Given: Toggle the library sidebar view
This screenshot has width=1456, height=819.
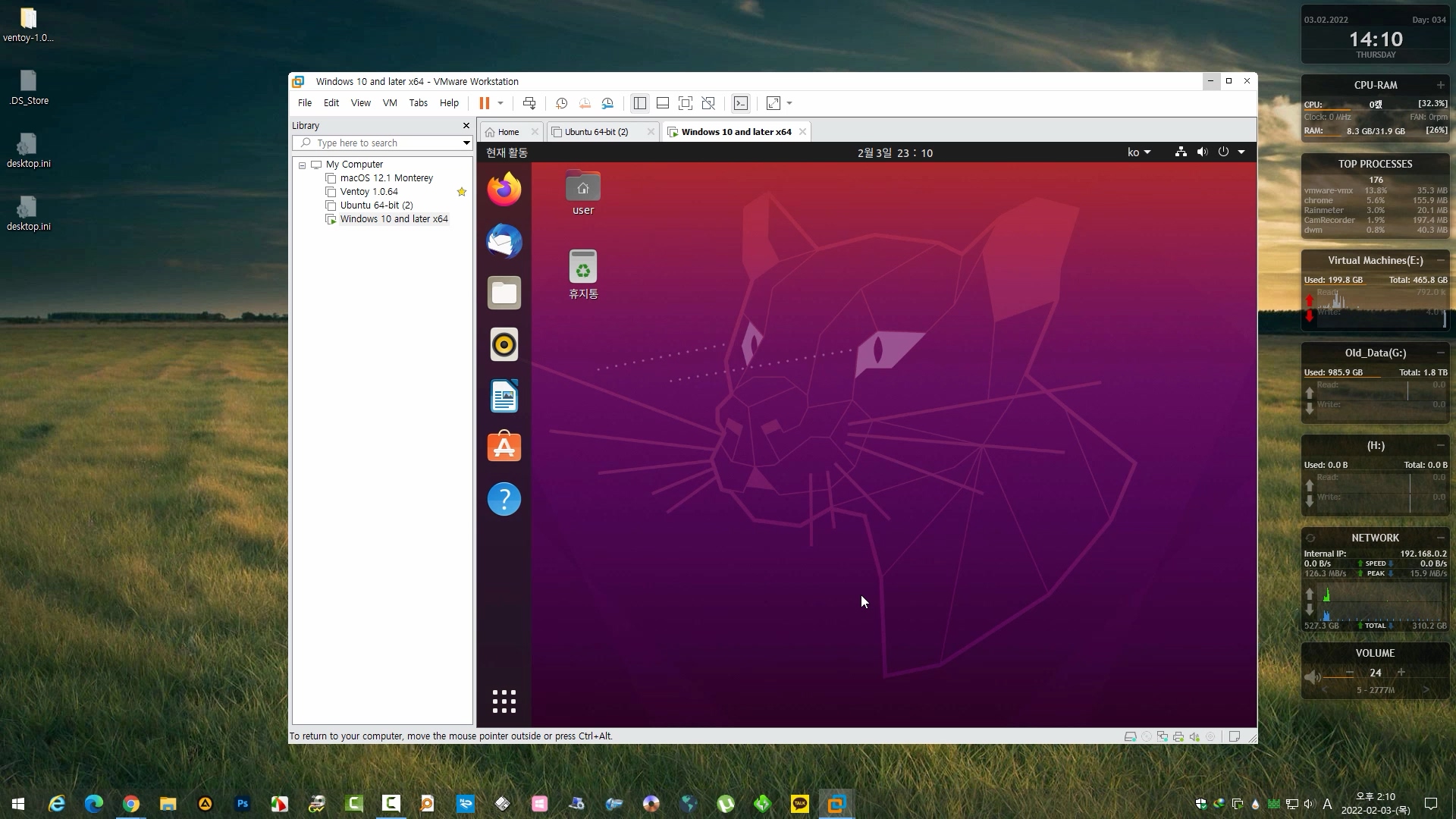Looking at the screenshot, I should [x=639, y=103].
